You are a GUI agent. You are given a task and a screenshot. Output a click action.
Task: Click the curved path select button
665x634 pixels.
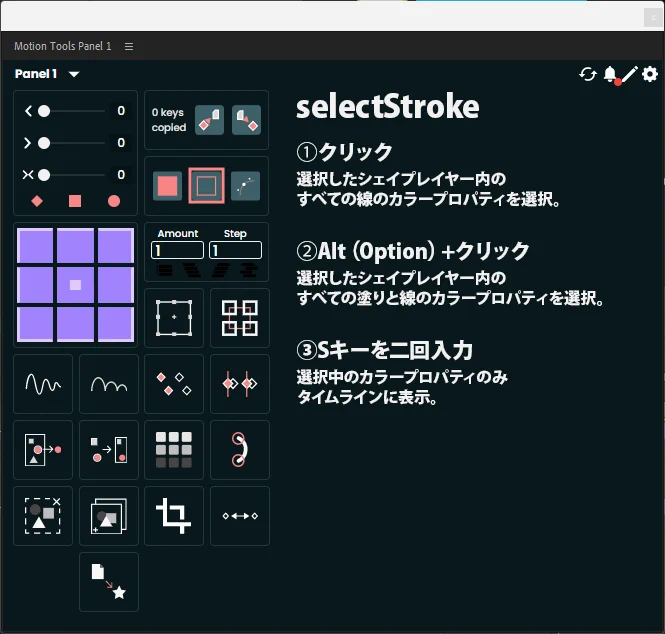[246, 186]
